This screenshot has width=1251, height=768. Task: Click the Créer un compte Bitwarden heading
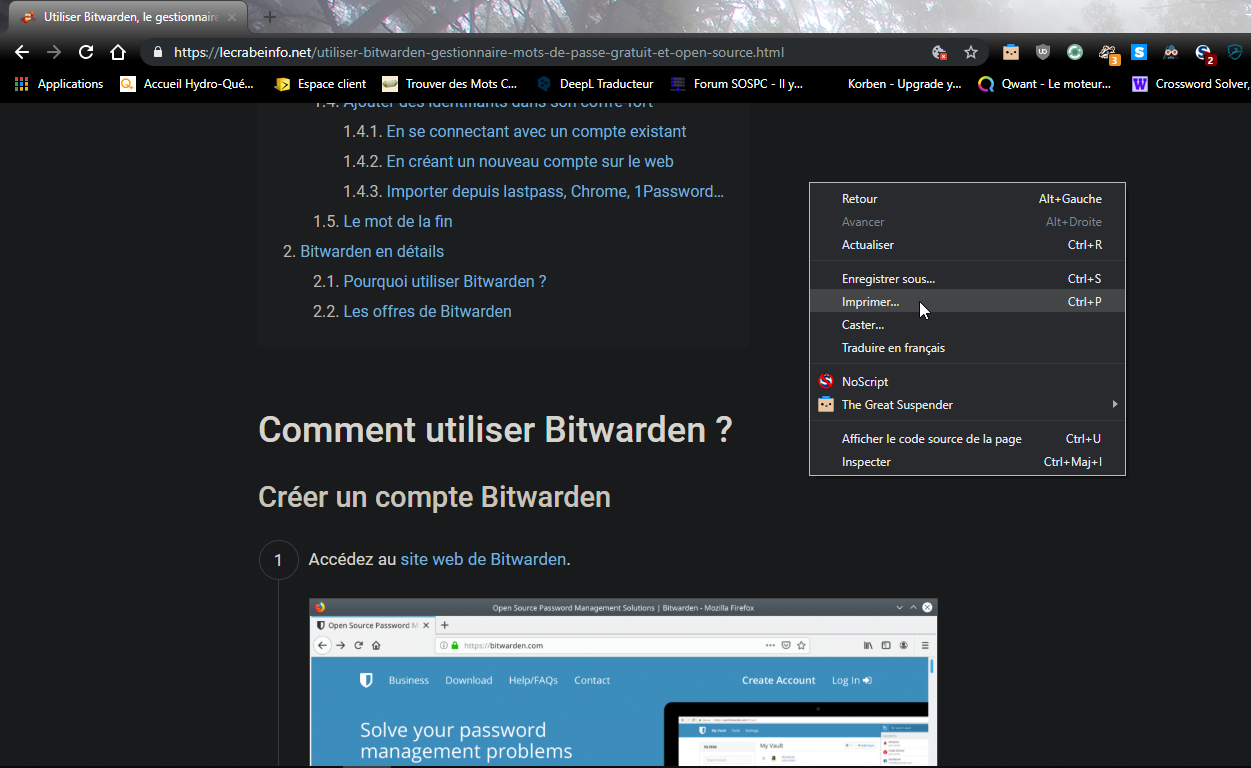[x=434, y=497]
